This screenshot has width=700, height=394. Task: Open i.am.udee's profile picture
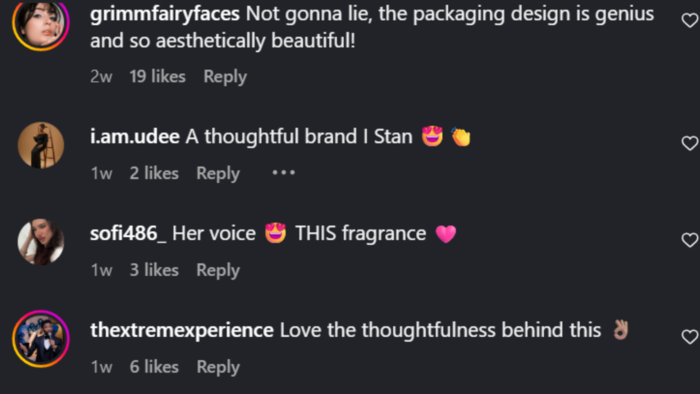[x=41, y=145]
